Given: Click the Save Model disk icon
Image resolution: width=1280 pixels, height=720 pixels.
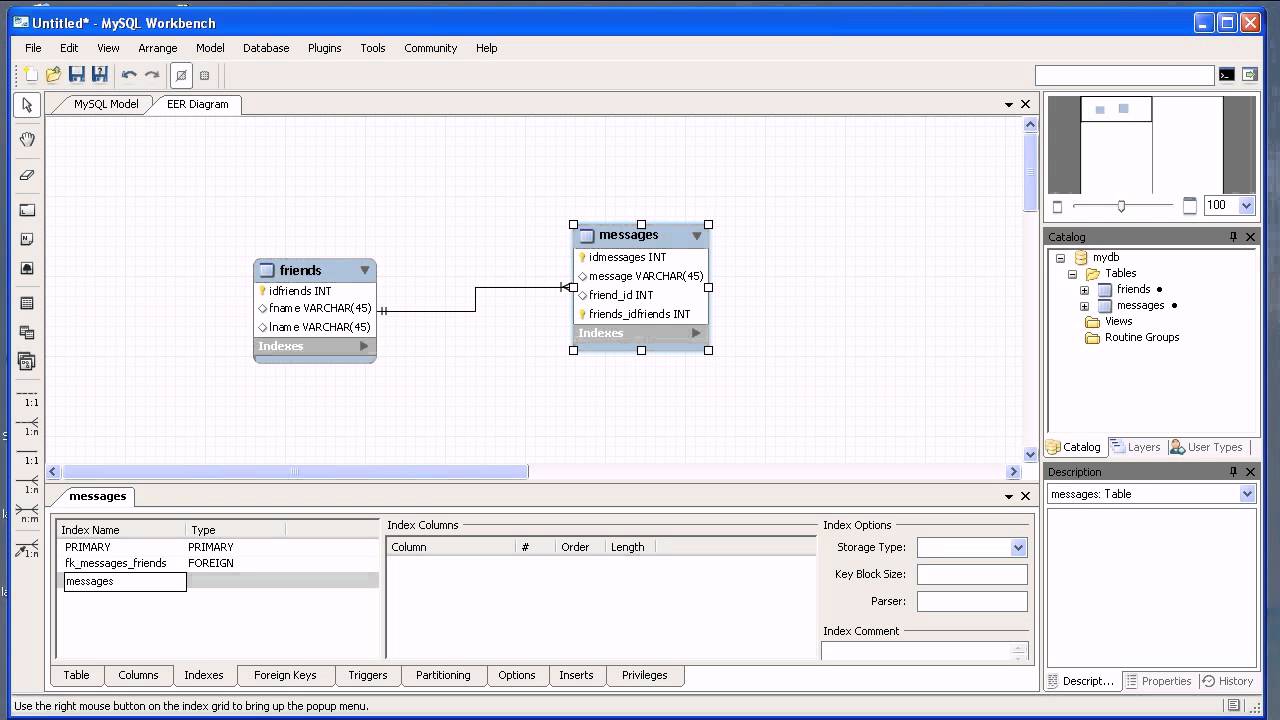Looking at the screenshot, I should tap(77, 75).
